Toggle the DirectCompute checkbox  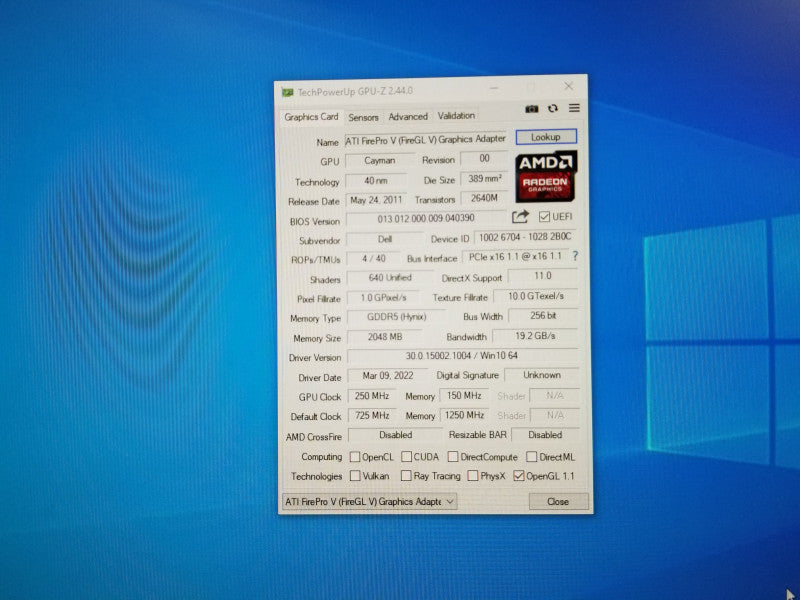click(453, 457)
